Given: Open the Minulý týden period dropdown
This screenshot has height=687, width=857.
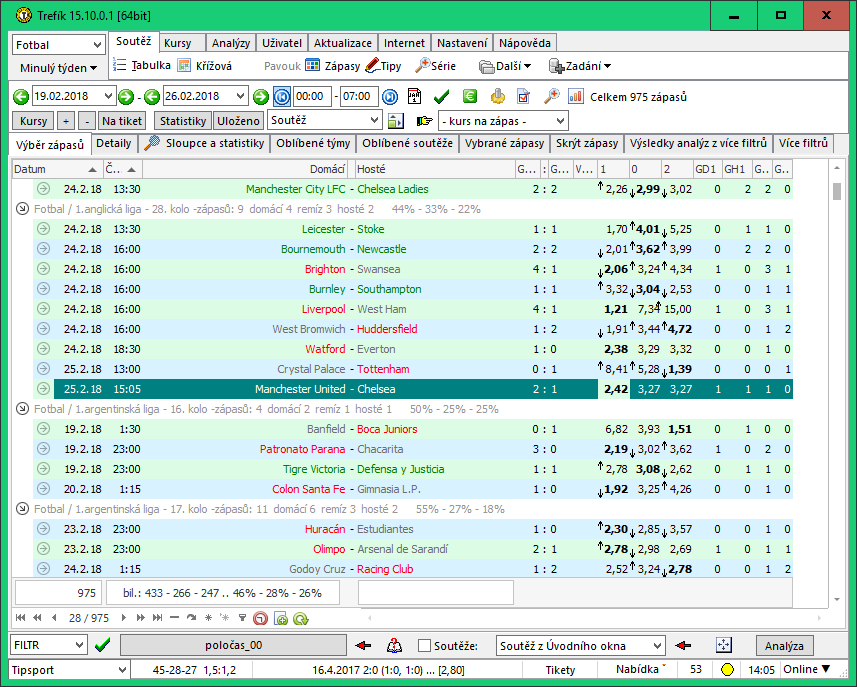Looking at the screenshot, I should click(x=58, y=68).
